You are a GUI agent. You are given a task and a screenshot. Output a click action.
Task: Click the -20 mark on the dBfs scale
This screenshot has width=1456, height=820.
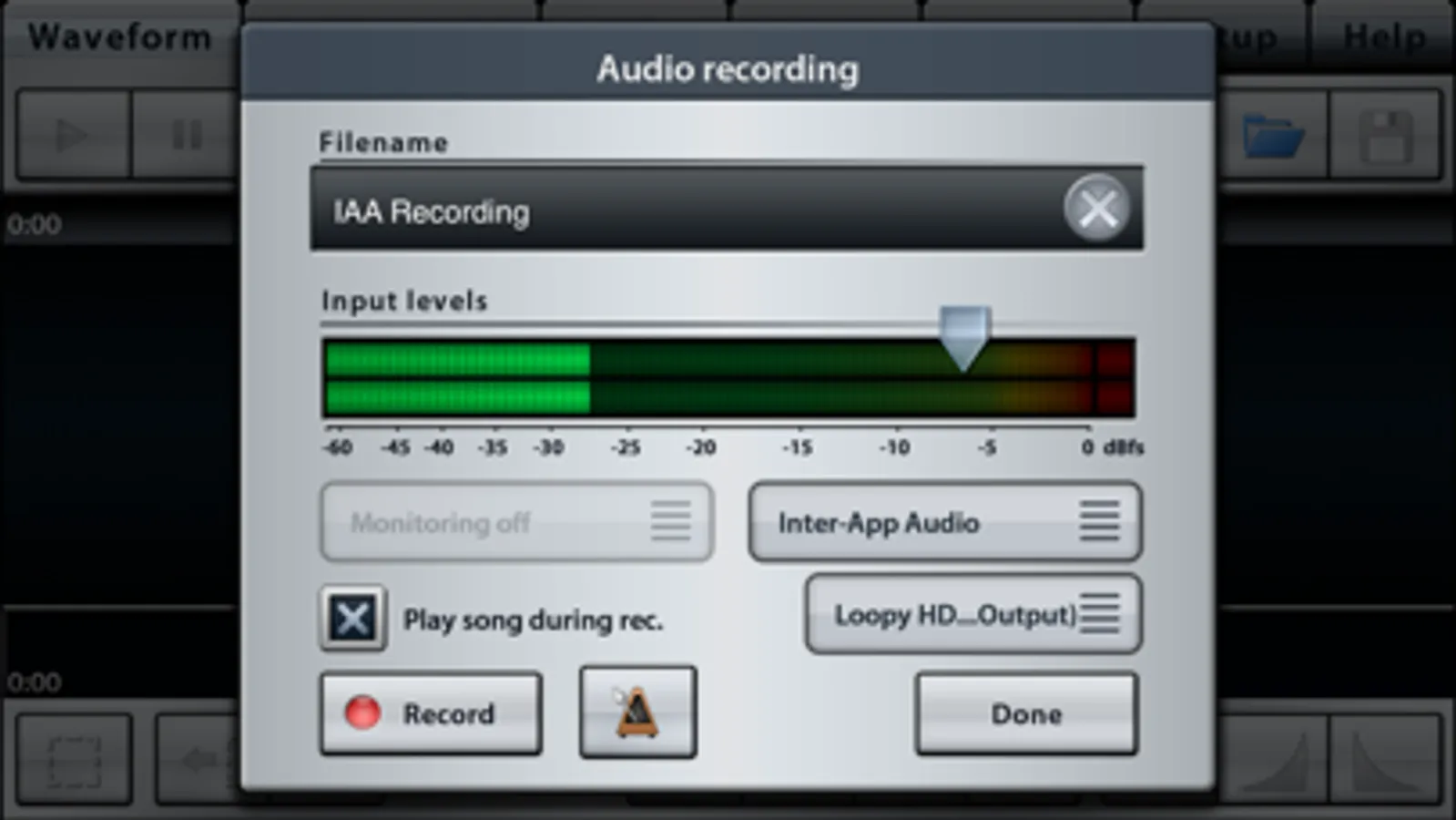700,447
